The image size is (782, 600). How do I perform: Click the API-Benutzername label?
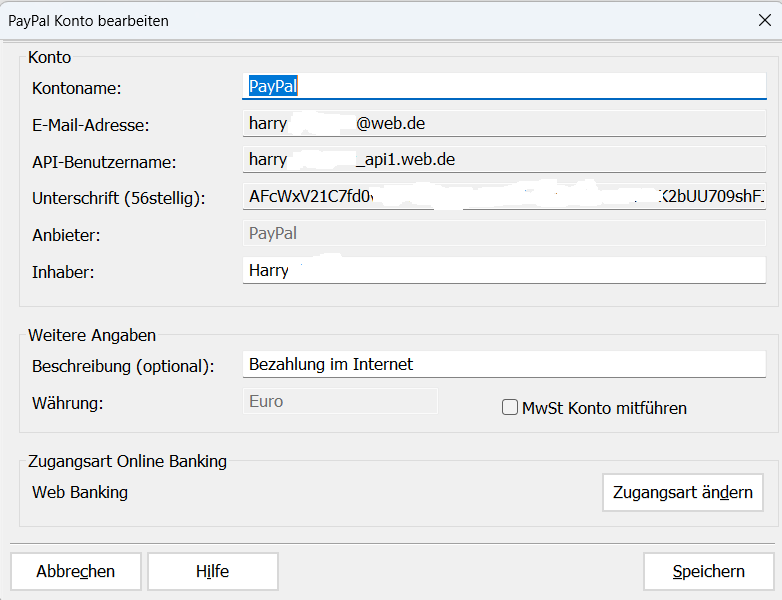pos(104,162)
